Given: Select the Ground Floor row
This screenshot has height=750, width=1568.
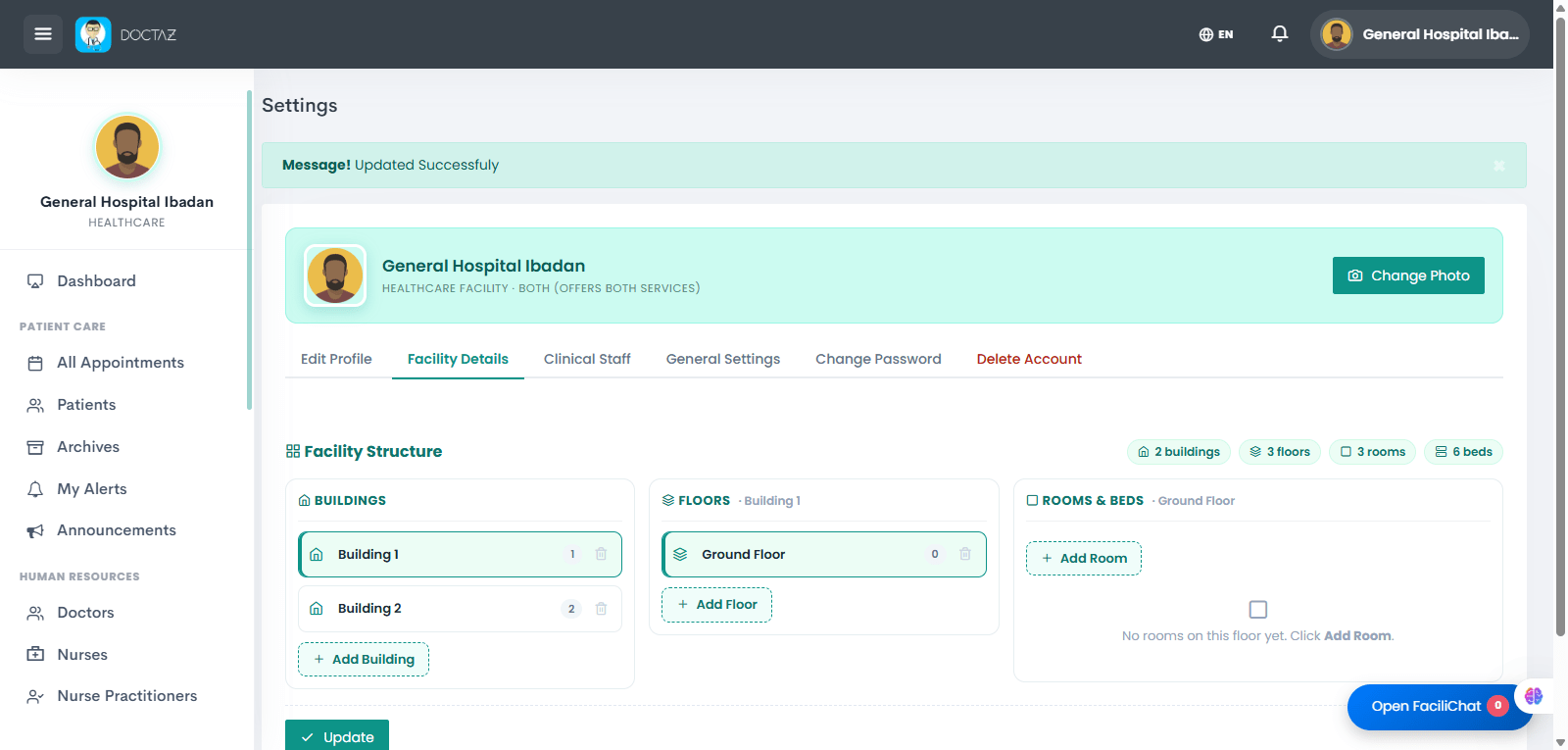Looking at the screenshot, I should pyautogui.click(x=824, y=555).
